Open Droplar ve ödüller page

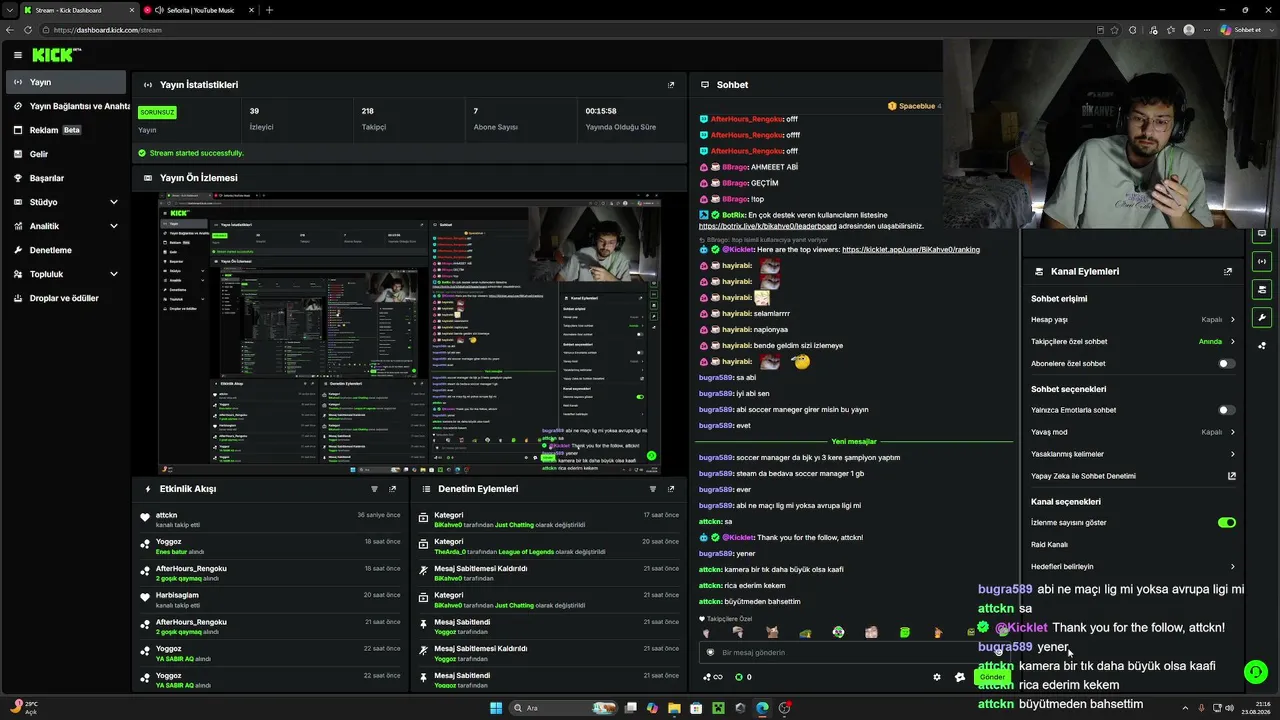[66, 298]
